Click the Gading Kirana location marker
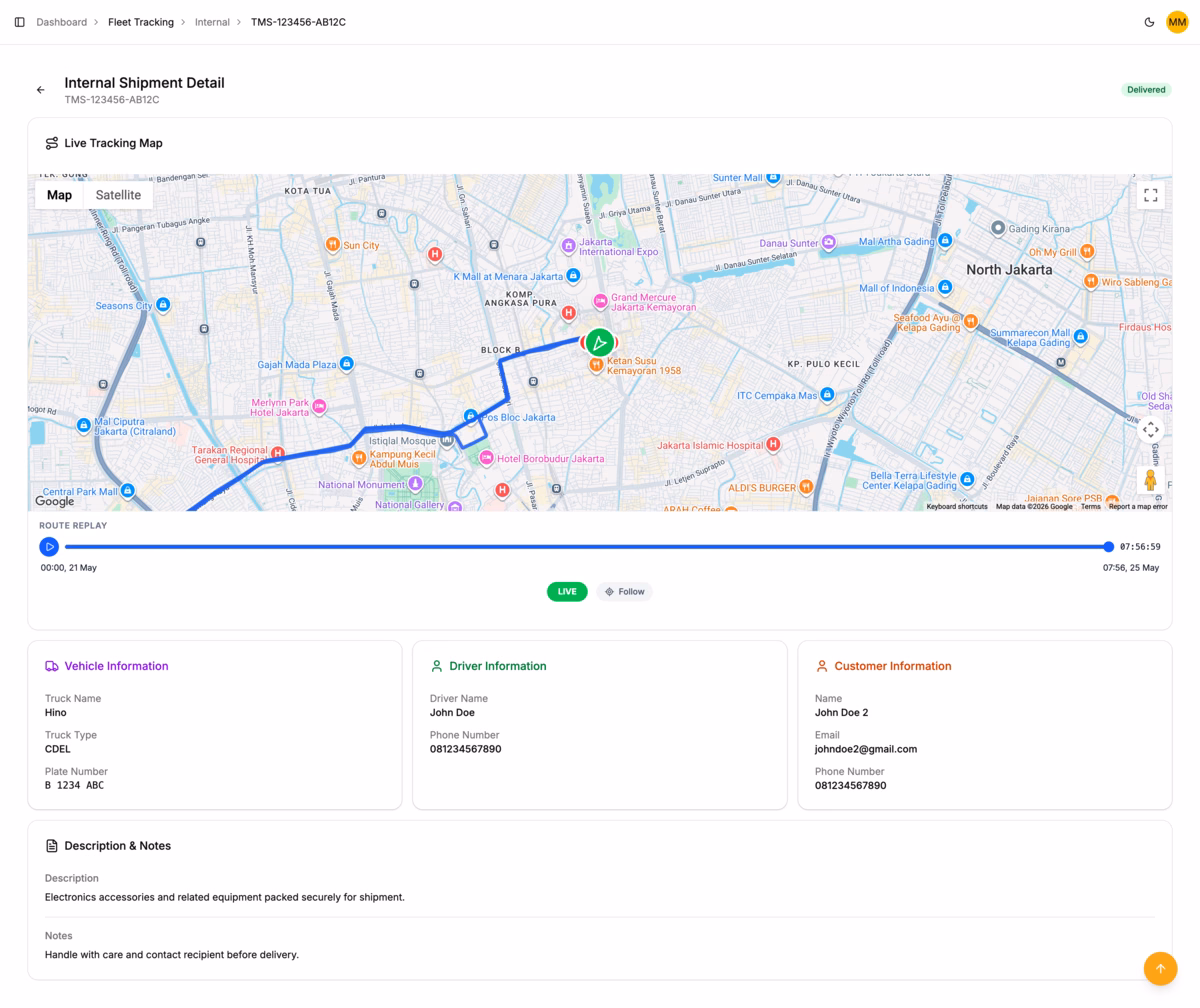This screenshot has height=1008, width=1200. 997,228
